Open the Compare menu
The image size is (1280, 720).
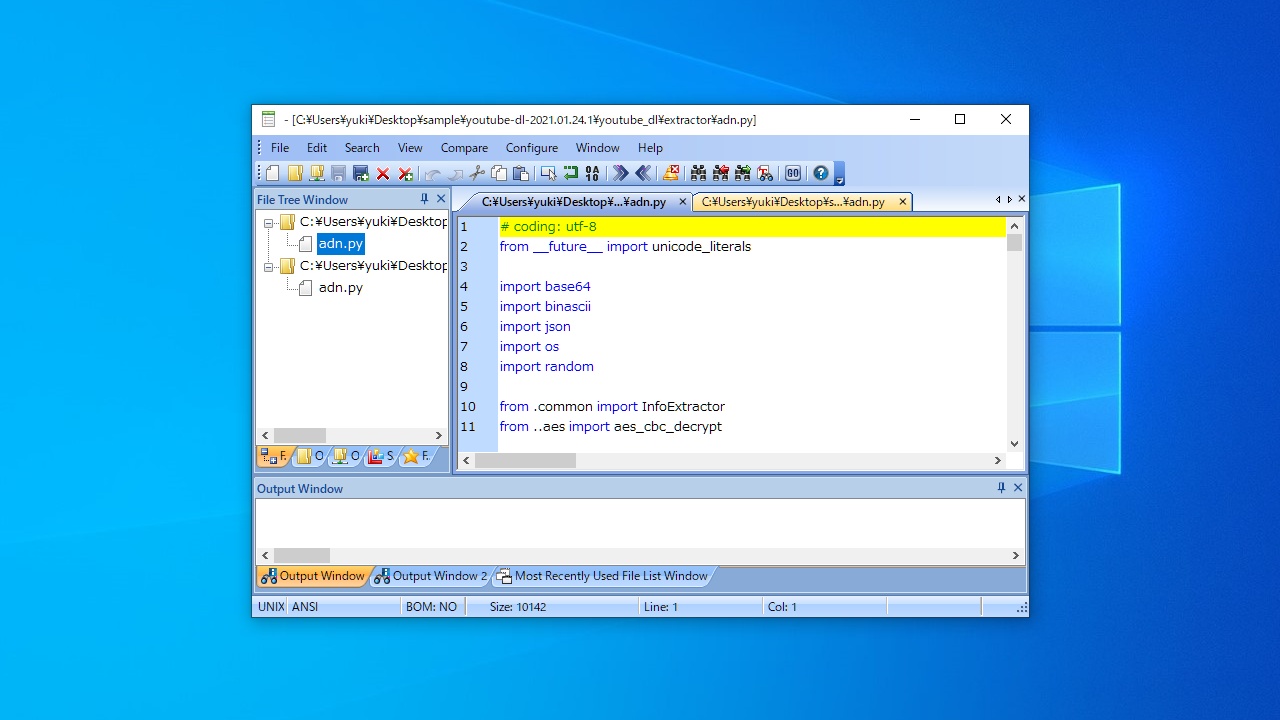464,147
